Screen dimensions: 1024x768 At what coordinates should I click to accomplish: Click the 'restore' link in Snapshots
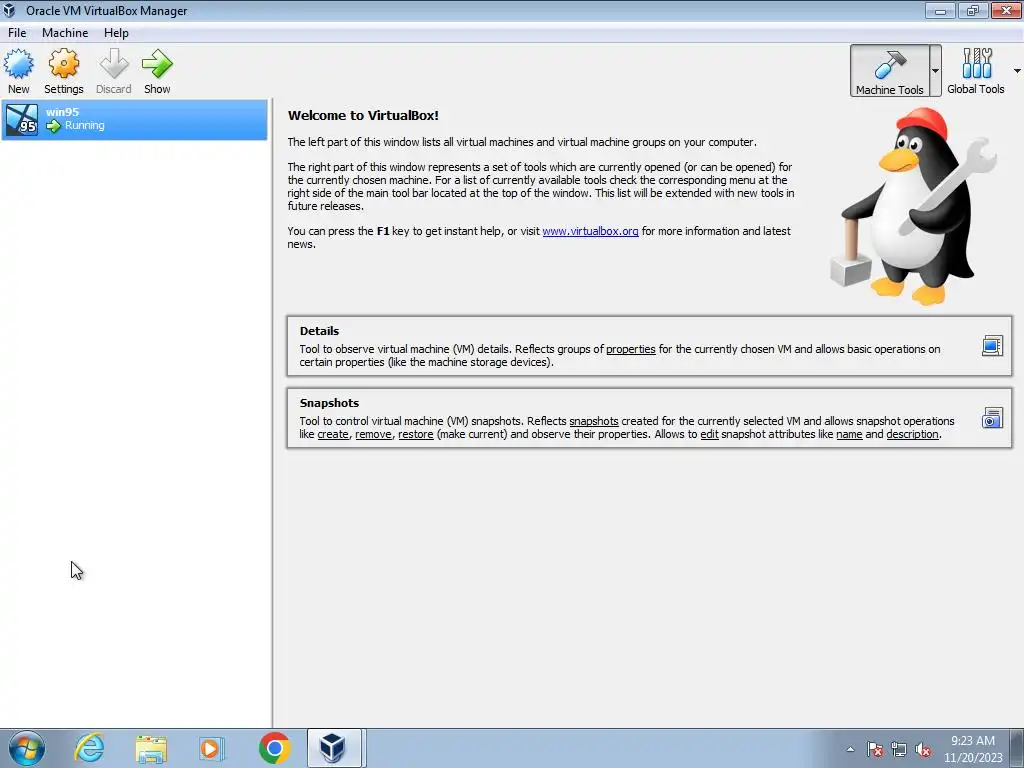click(416, 434)
